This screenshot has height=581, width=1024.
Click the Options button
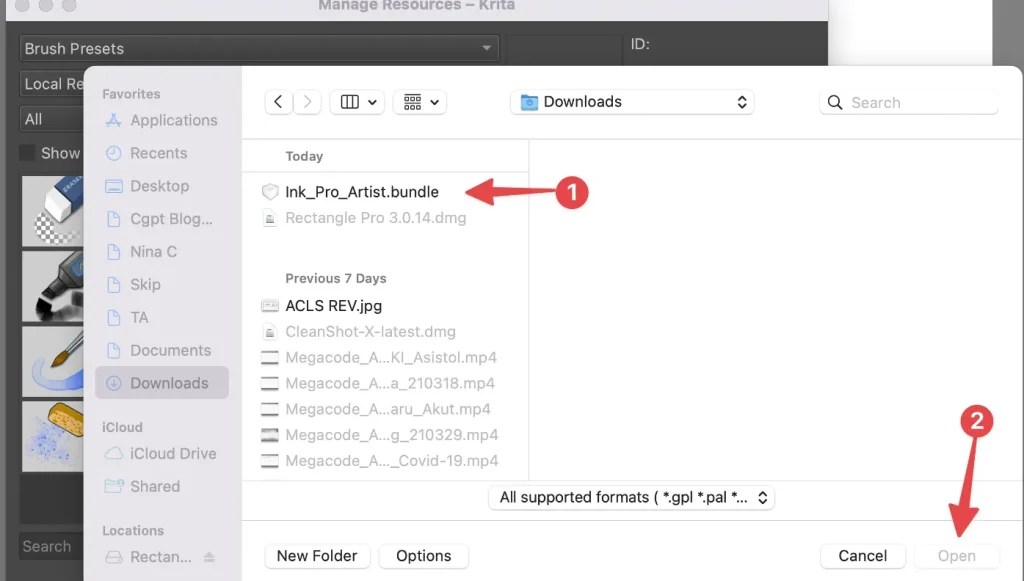pyautogui.click(x=423, y=556)
